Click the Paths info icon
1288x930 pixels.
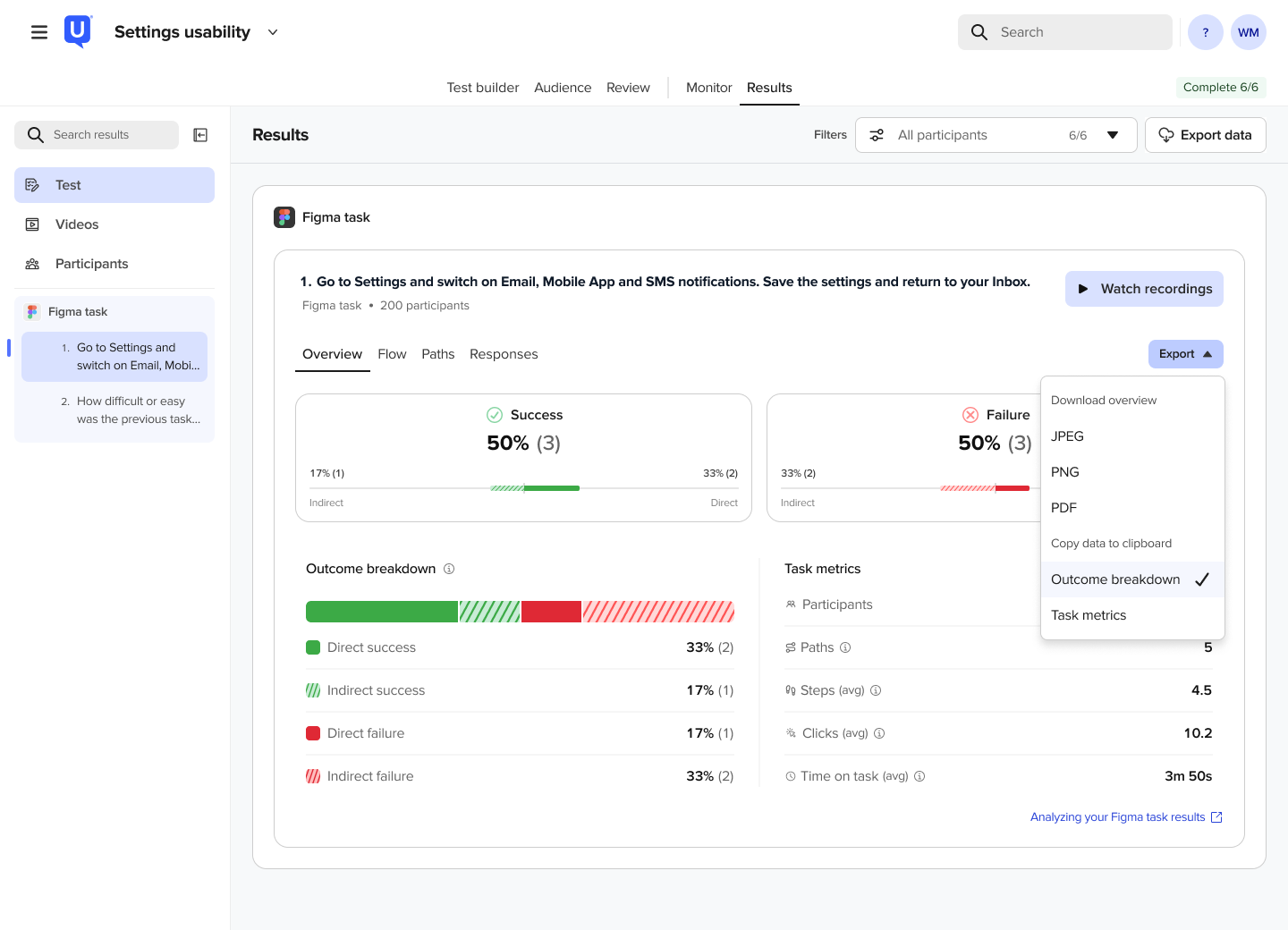click(845, 647)
